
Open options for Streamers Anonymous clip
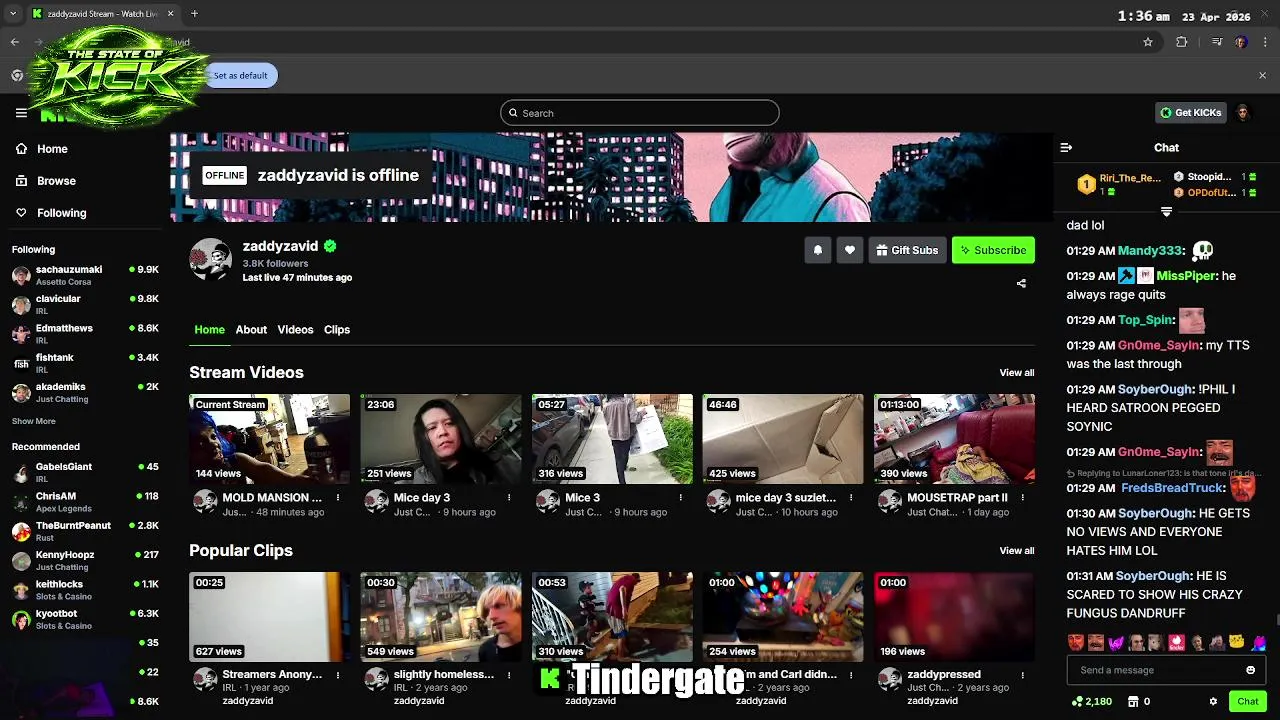(x=338, y=675)
